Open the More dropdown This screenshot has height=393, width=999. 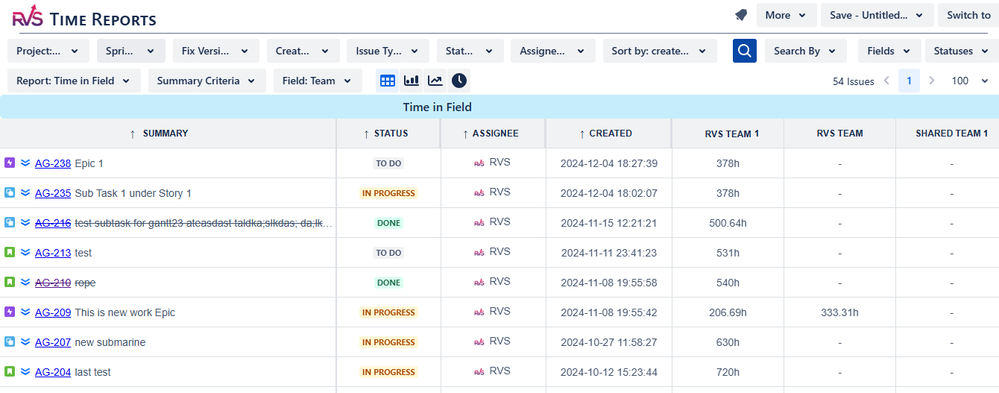coord(786,15)
